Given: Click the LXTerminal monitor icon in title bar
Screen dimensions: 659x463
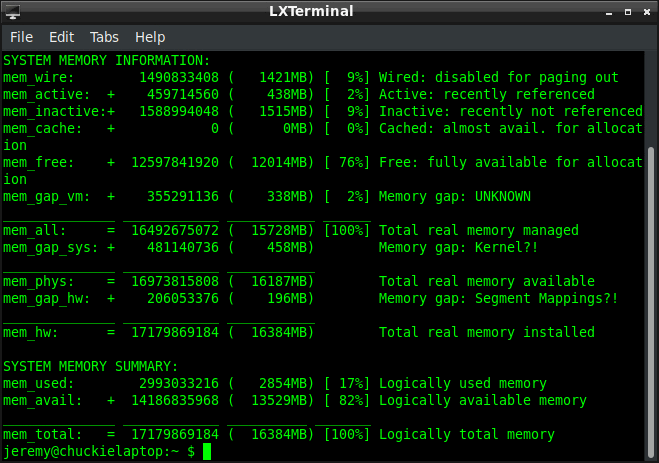Looking at the screenshot, I should tap(13, 12).
